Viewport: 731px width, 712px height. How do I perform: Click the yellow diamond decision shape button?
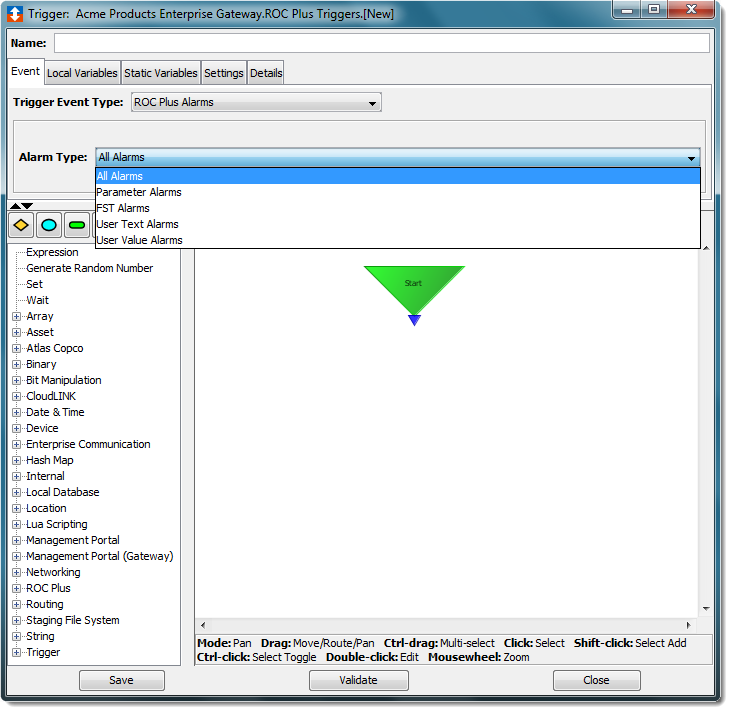pos(21,225)
